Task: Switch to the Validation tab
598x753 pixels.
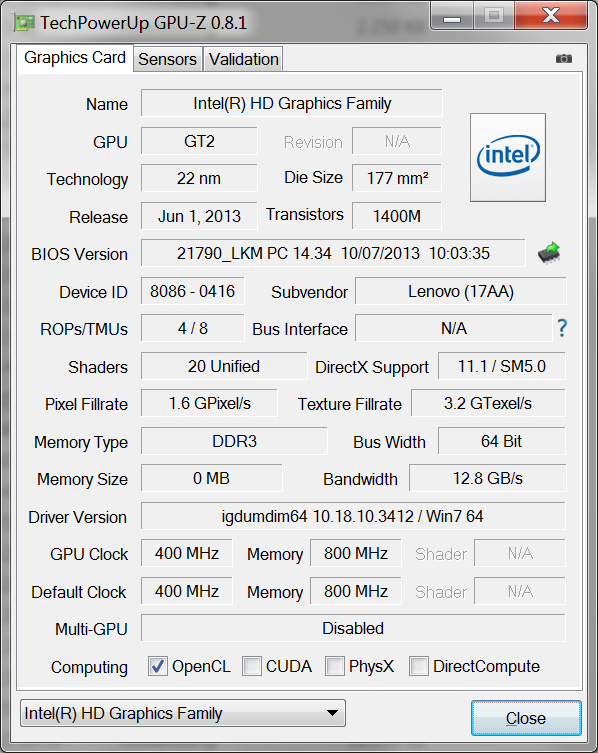Action: point(244,59)
